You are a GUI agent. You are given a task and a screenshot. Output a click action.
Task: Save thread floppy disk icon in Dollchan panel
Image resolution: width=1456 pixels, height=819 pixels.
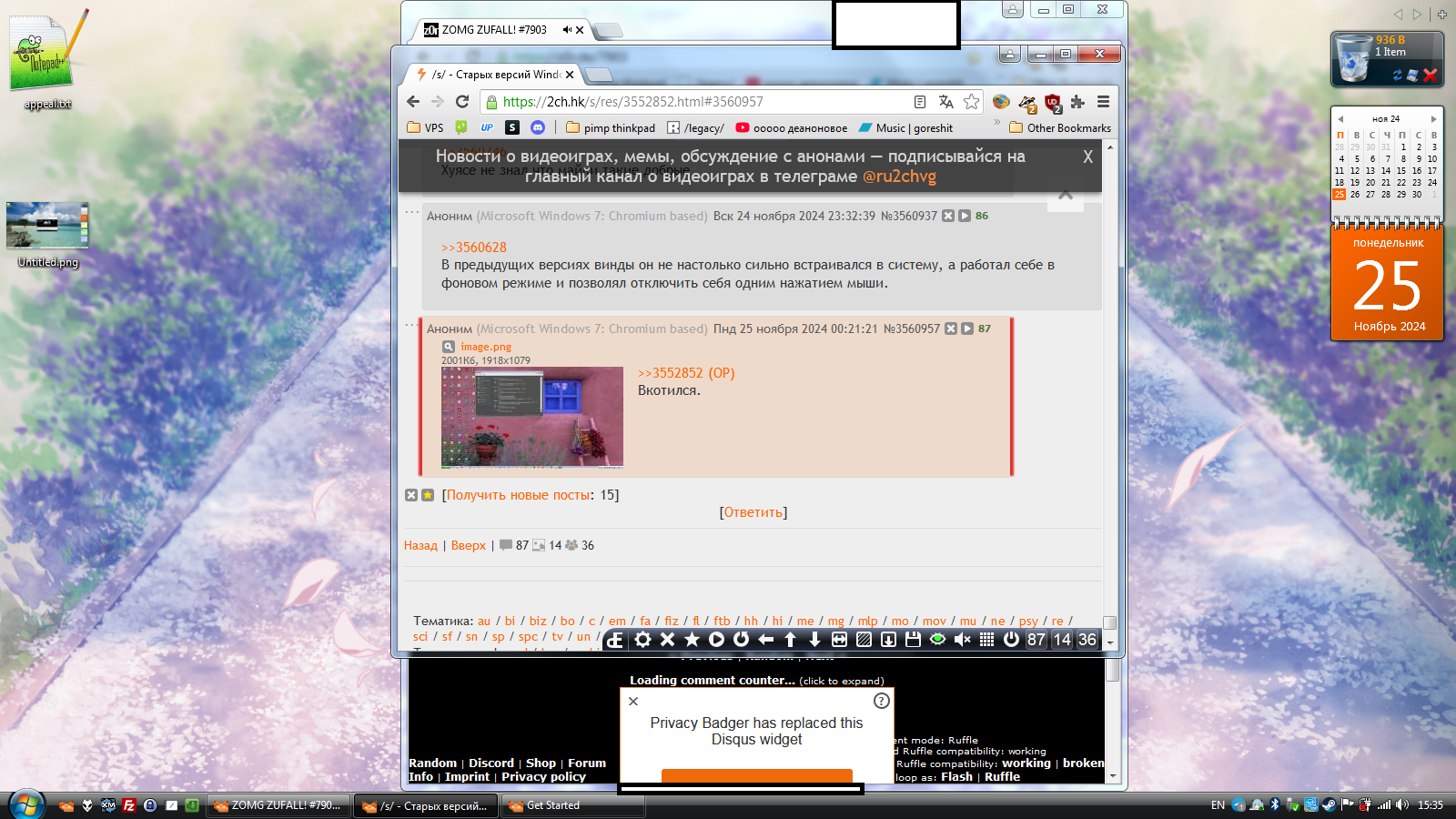tap(913, 640)
